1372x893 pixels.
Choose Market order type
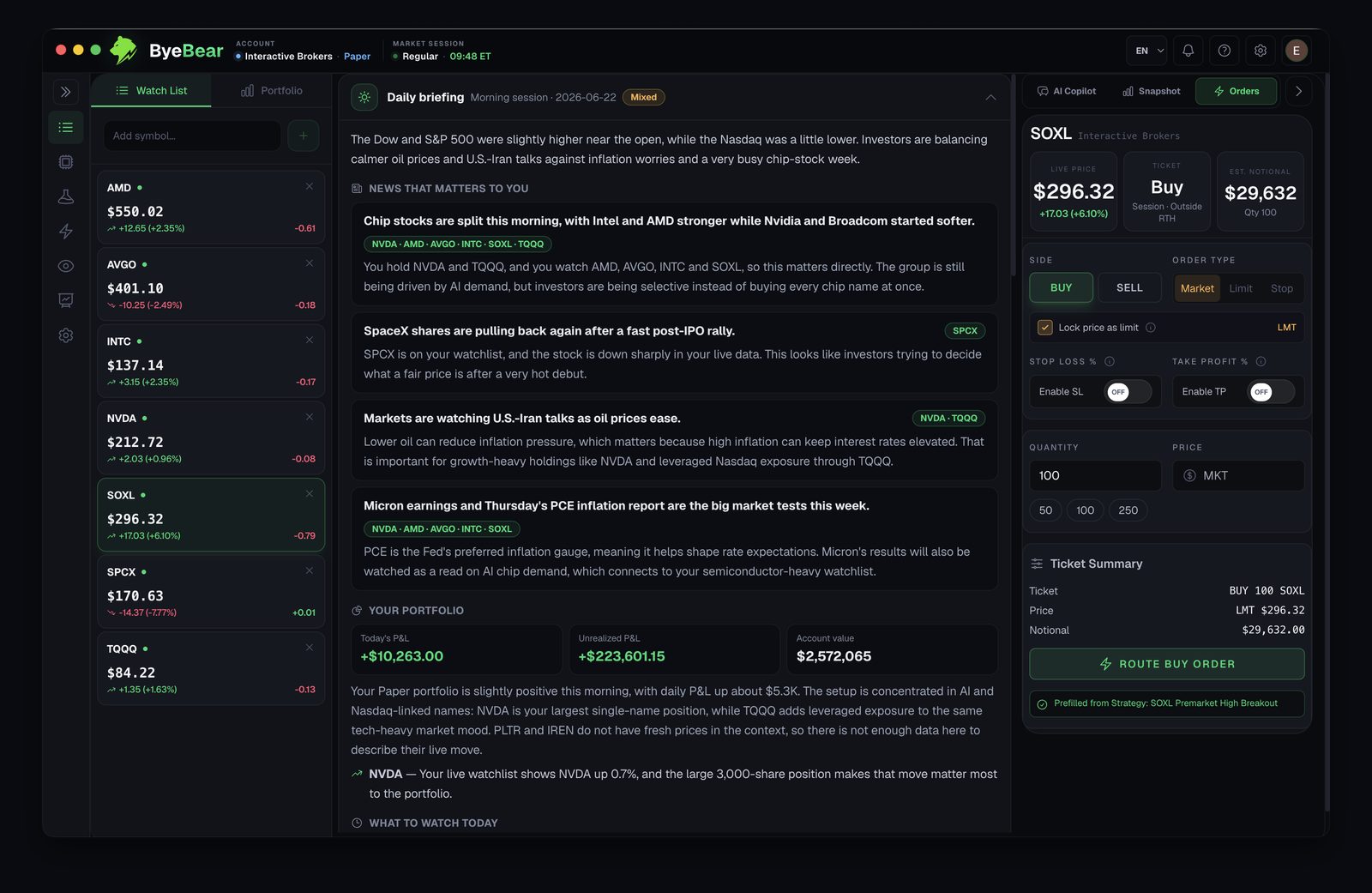[1197, 288]
